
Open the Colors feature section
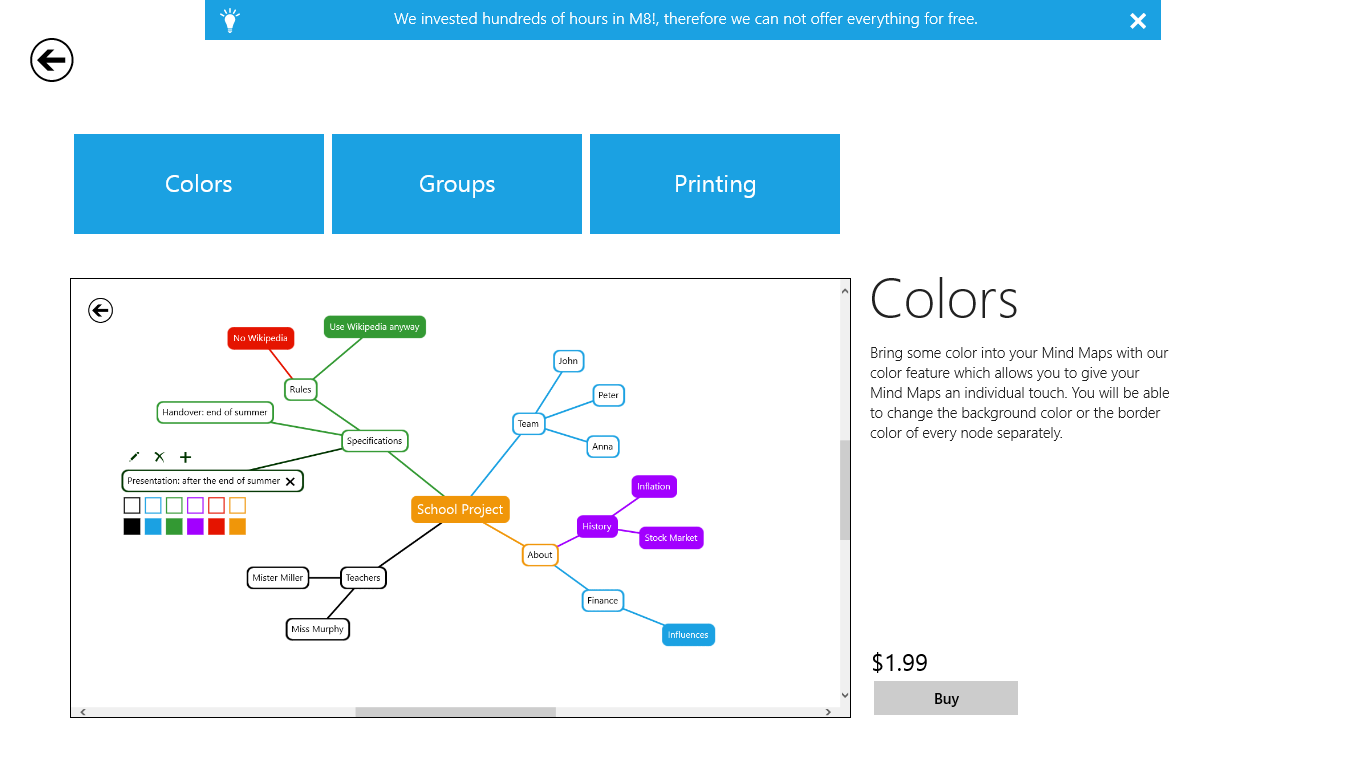click(x=198, y=183)
